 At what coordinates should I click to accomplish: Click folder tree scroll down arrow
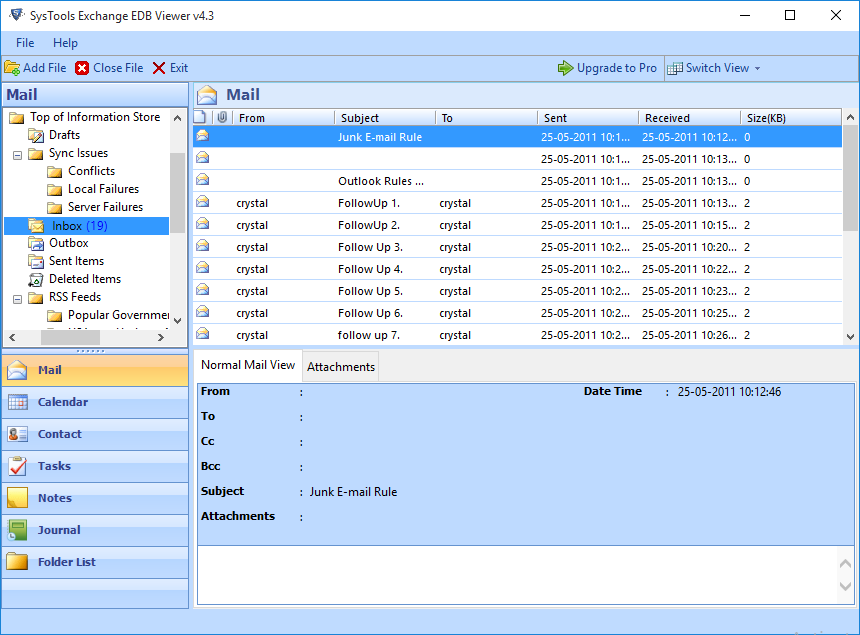(x=177, y=320)
